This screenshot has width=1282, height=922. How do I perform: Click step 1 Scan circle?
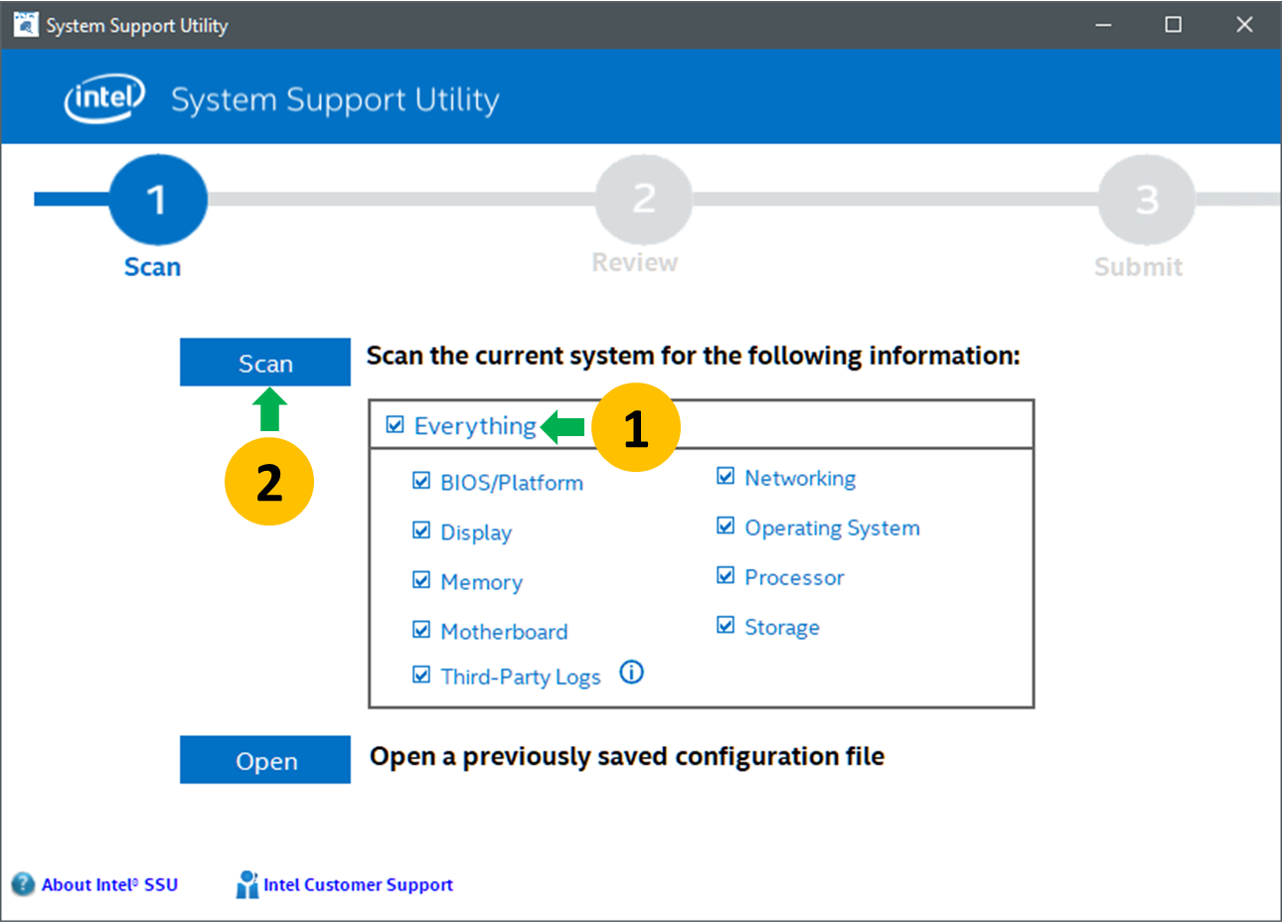point(158,200)
